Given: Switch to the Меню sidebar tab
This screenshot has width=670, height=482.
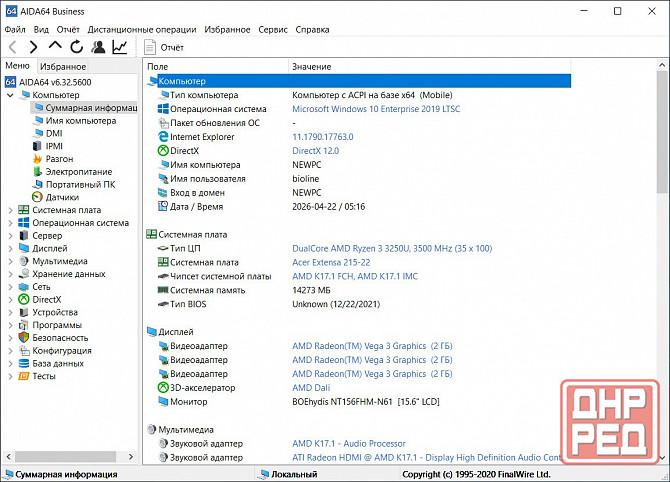Looking at the screenshot, I should click(x=18, y=66).
